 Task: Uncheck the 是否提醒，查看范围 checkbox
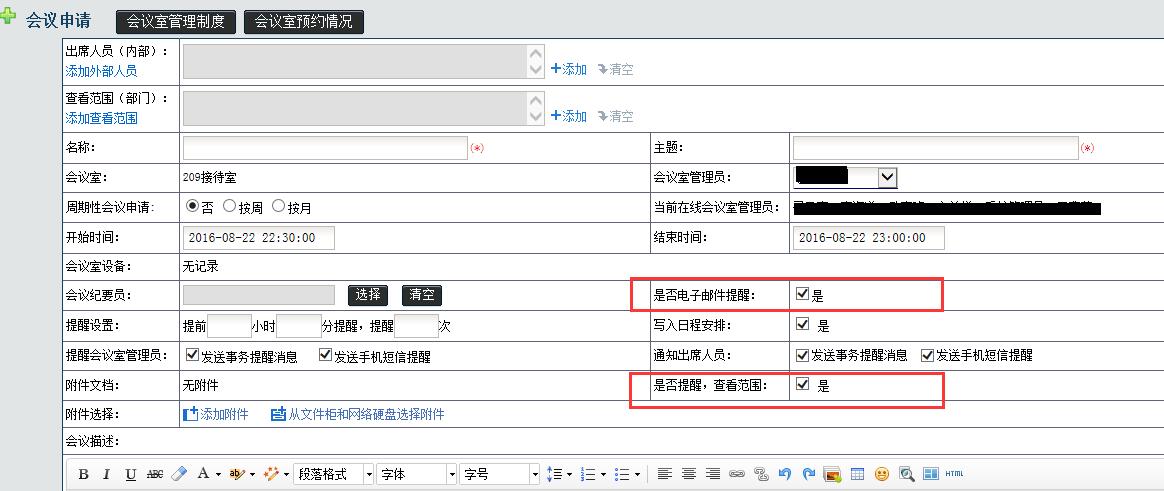click(802, 385)
